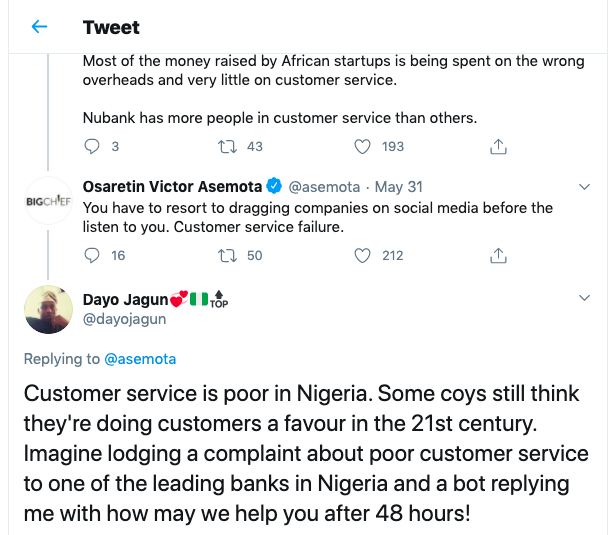This screenshot has height=535, width=608.
Task: Open more options chevron on Dayo Jagun's tweet
Action: (x=585, y=298)
